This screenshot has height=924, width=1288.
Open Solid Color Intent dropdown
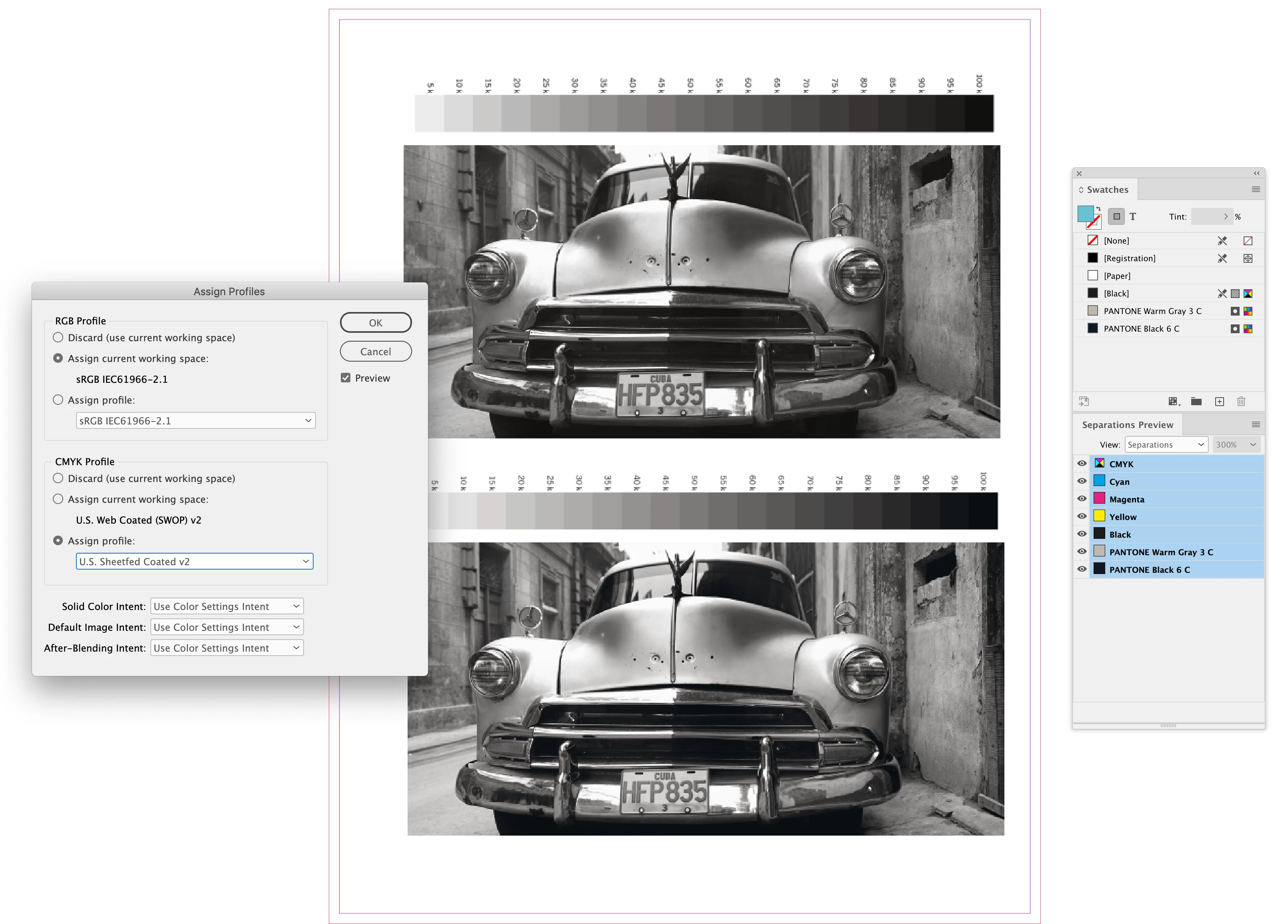pyautogui.click(x=226, y=606)
